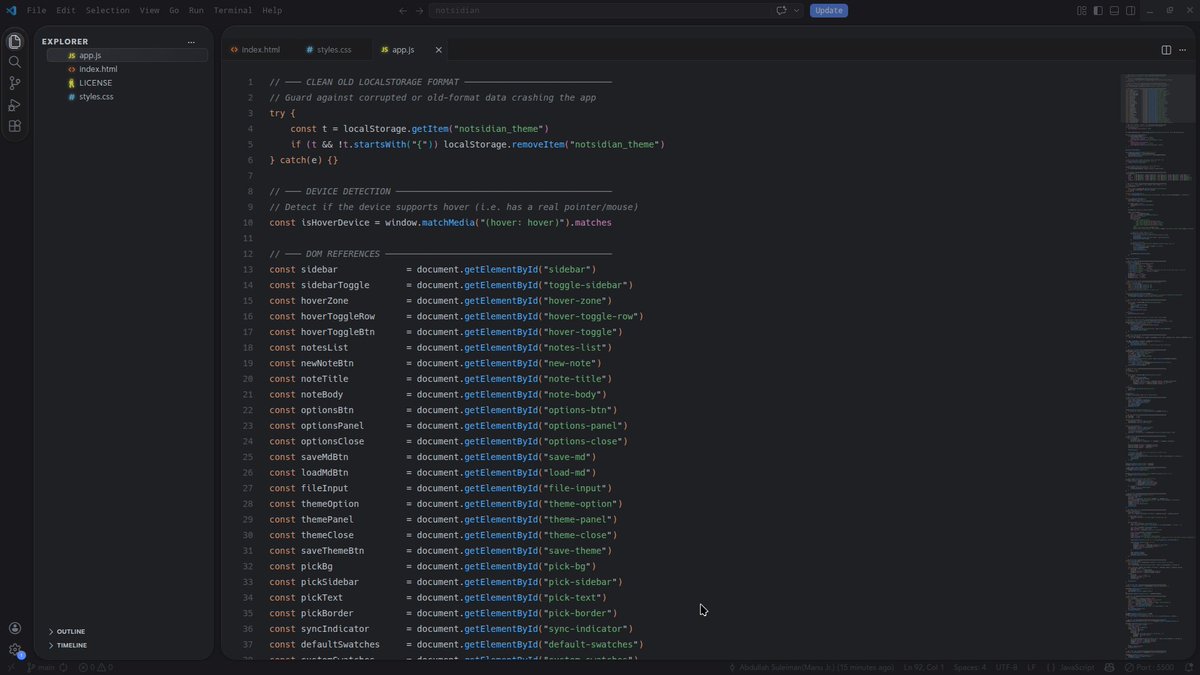1200x675 pixels.
Task: Click the Spaces: 4 indentation setting
Action: (x=969, y=667)
